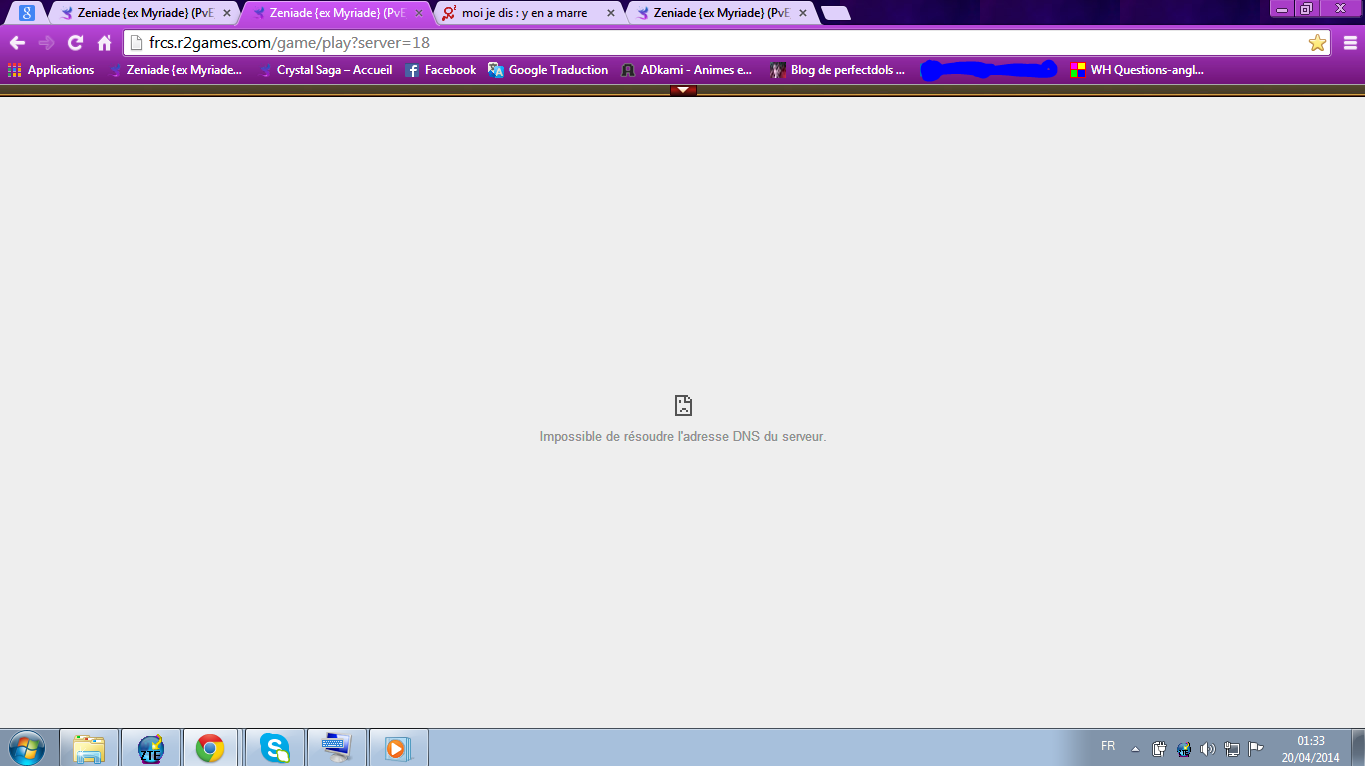The image size is (1365, 766).
Task: Open the Chrome hamburger menu
Action: coord(1350,43)
